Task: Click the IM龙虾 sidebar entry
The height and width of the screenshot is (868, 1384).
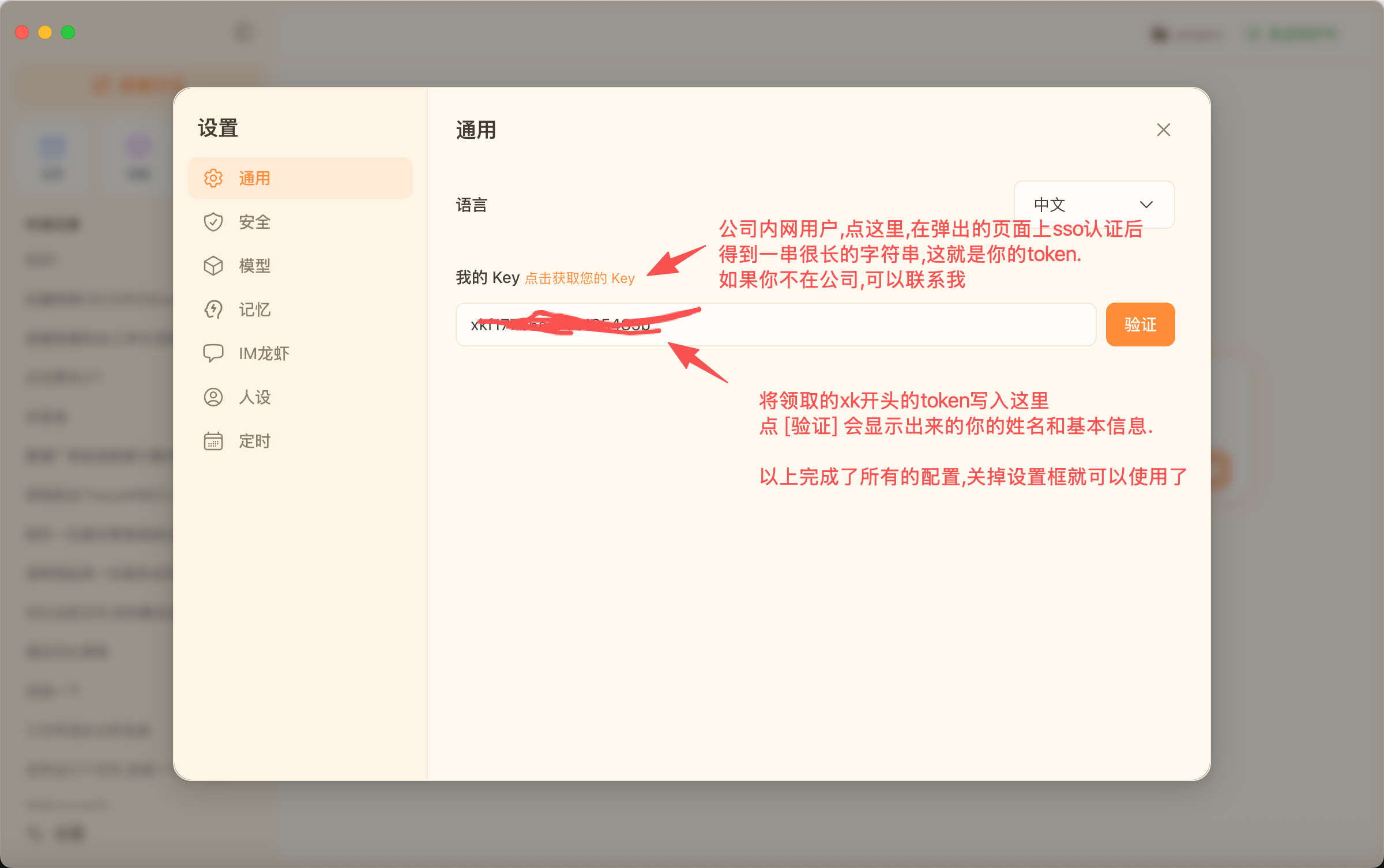Action: (264, 353)
